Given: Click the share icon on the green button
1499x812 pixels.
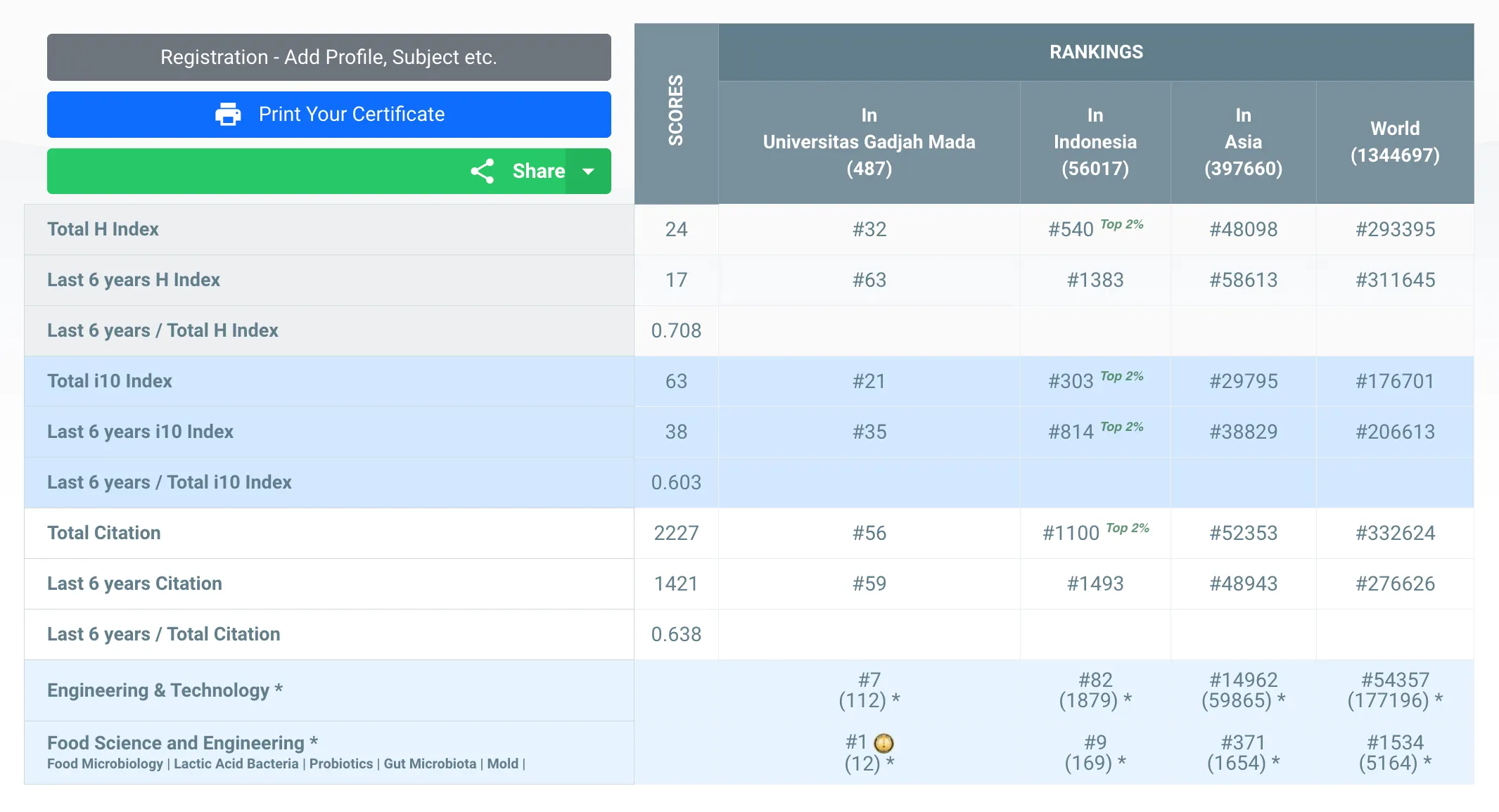Looking at the screenshot, I should [483, 171].
